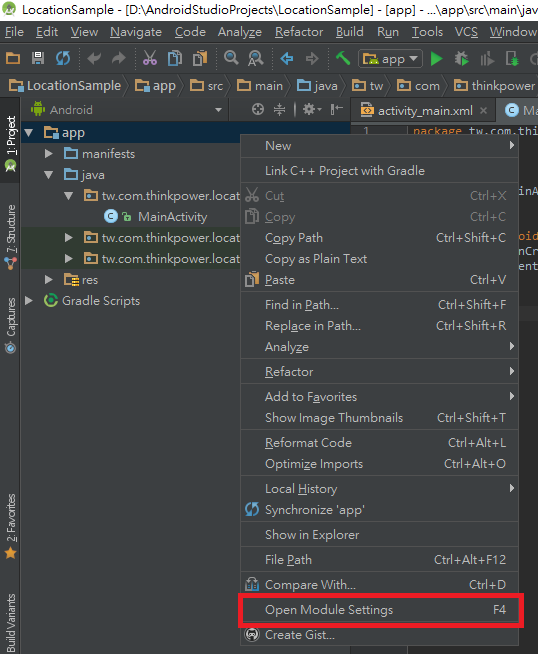Close the activity_main.xml tab
The width and height of the screenshot is (541, 655).
[x=483, y=111]
